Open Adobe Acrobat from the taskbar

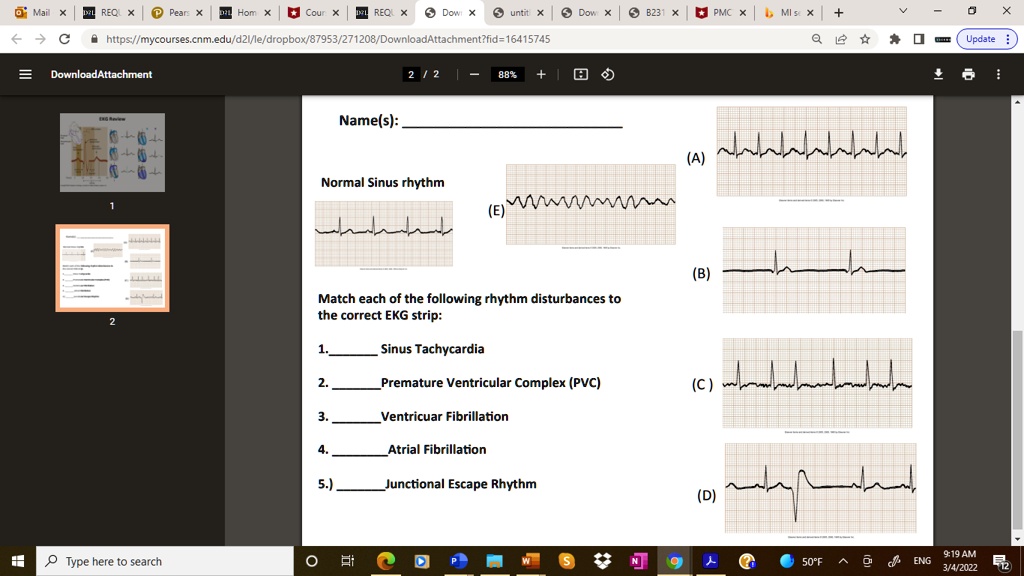click(x=710, y=561)
